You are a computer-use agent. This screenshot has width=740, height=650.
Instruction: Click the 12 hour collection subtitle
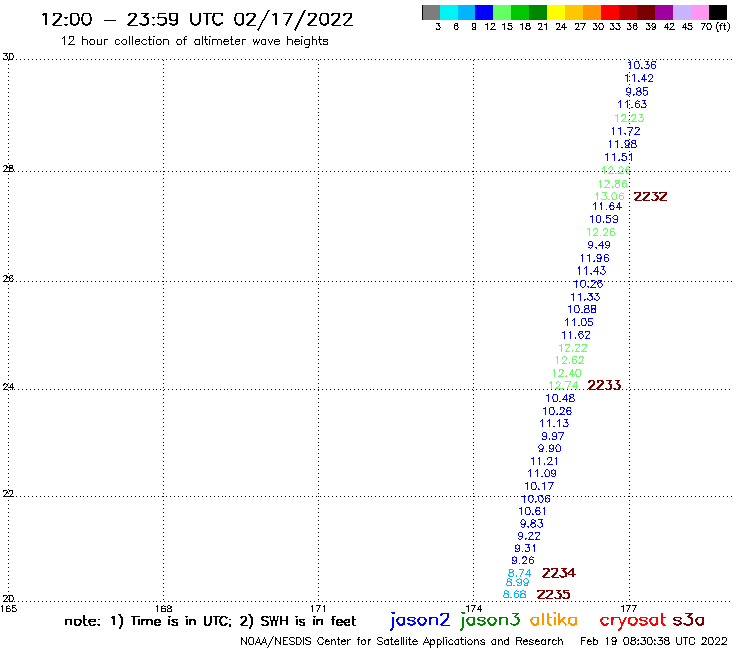pyautogui.click(x=194, y=42)
